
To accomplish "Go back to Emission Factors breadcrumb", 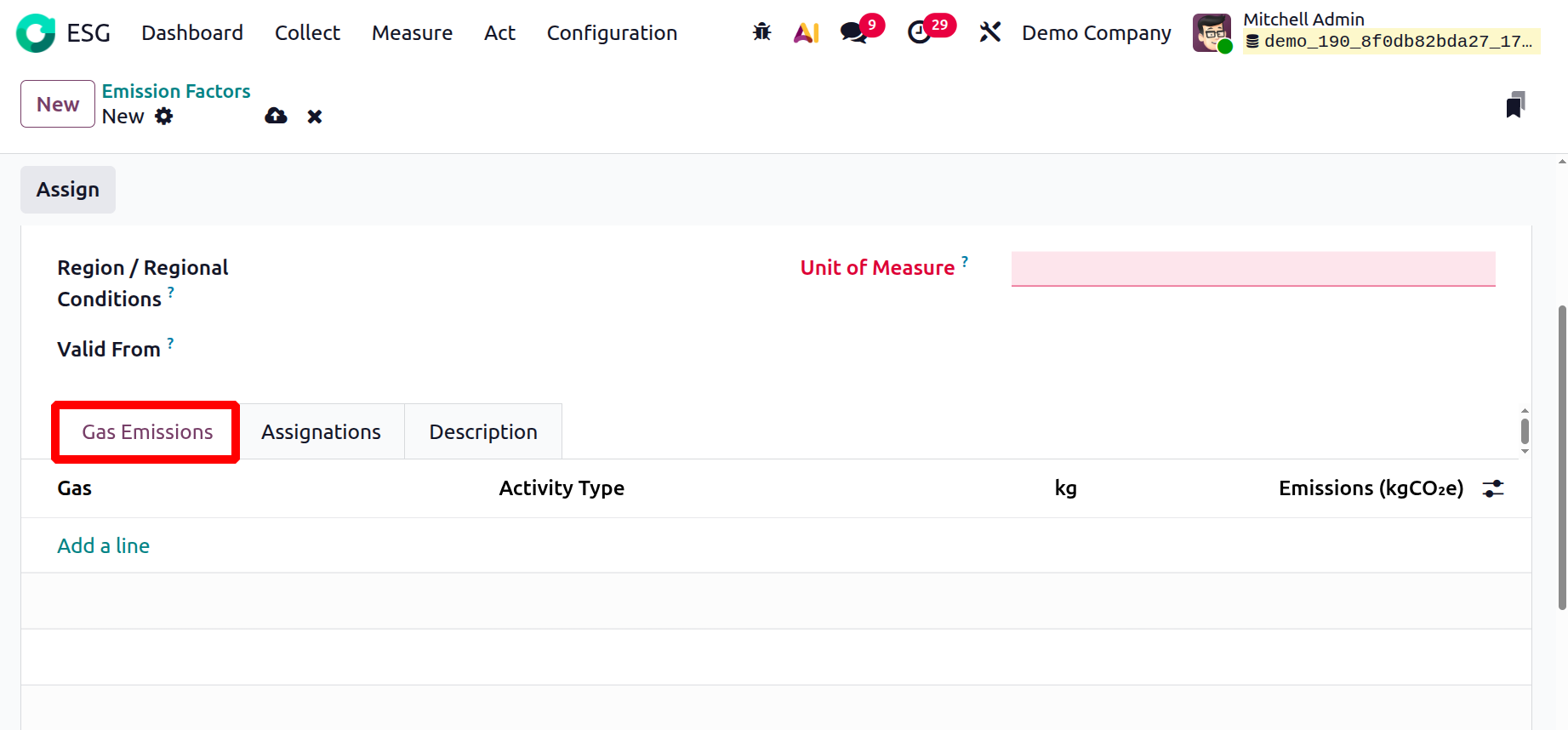I will pos(176,91).
